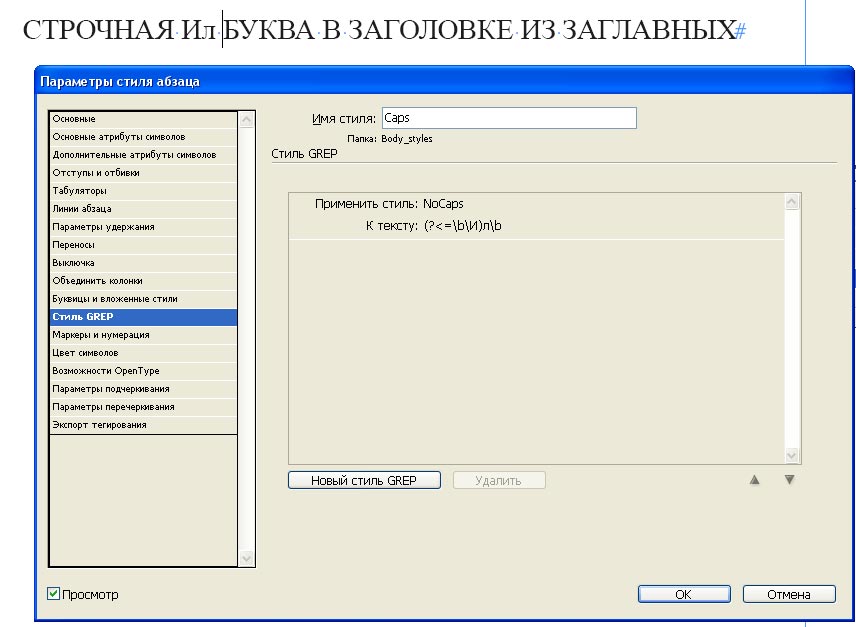Screen dimensions: 856x627
Task: Click the disabled Удалить button
Action: (499, 480)
